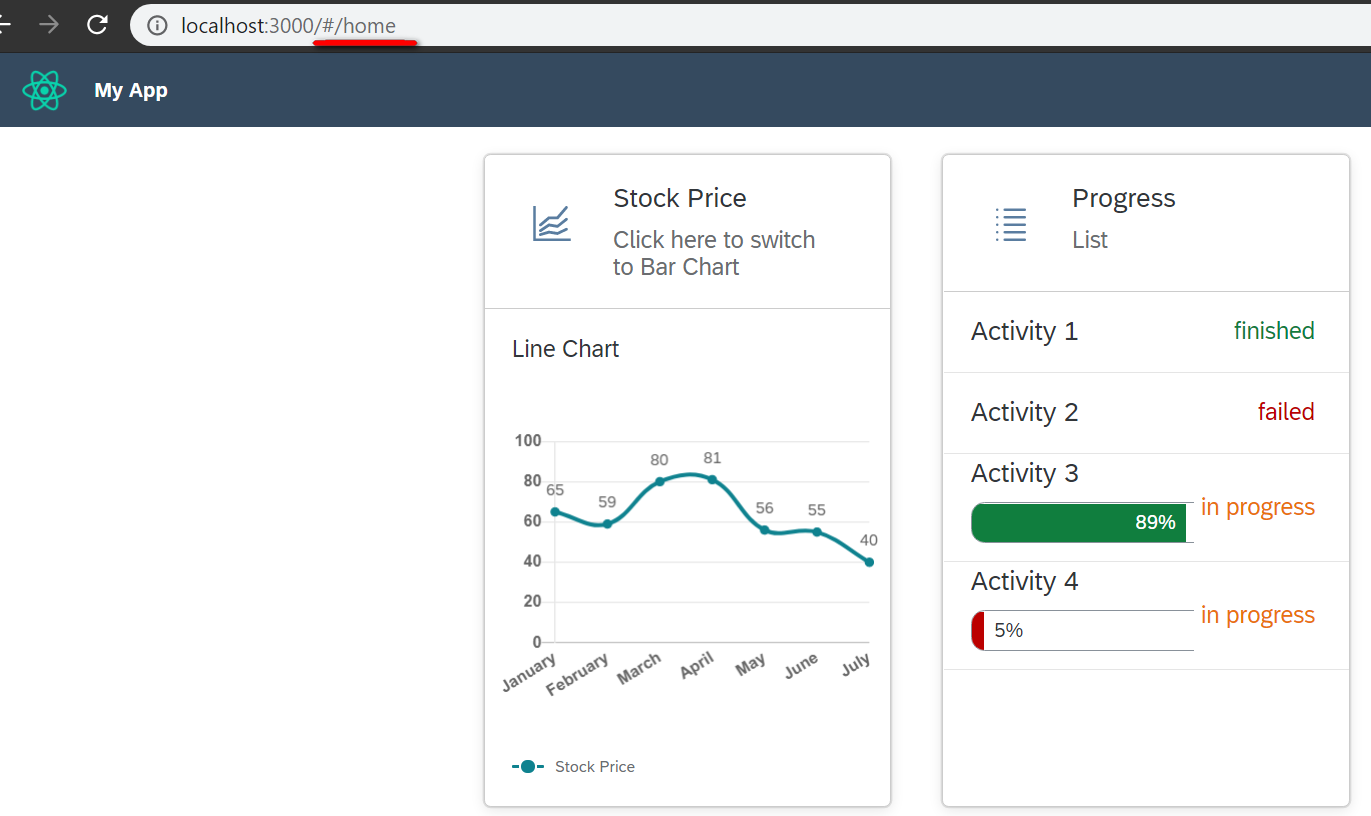This screenshot has width=1371, height=816.
Task: Click the January data point (65)
Action: pos(555,512)
